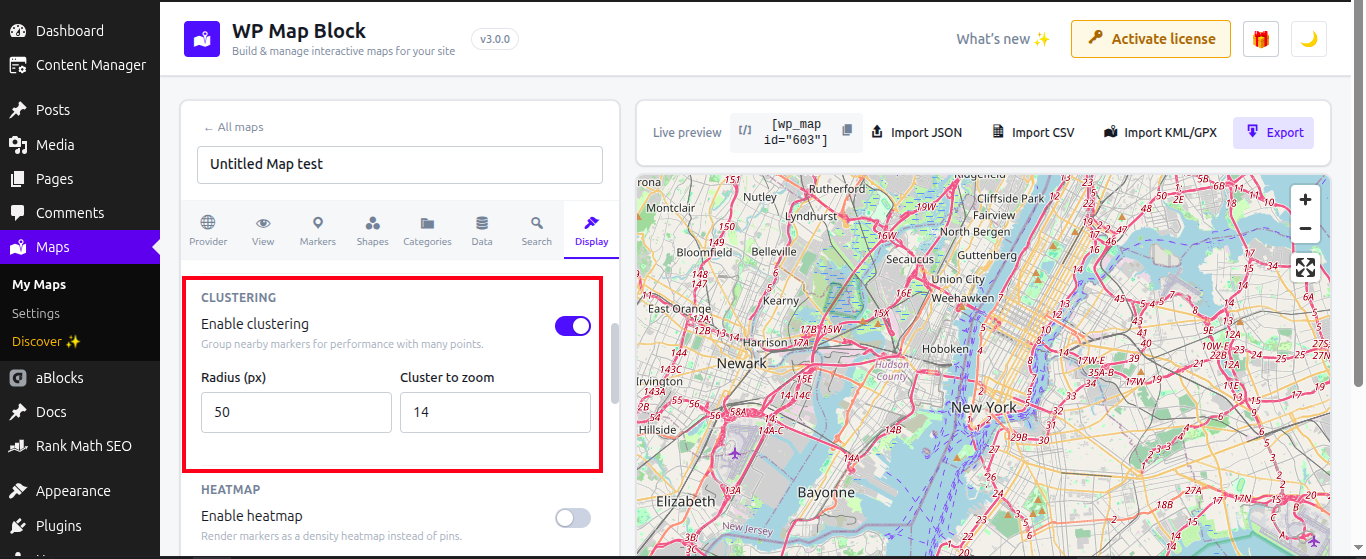
Task: Open map fullscreen view
Action: click(1305, 267)
